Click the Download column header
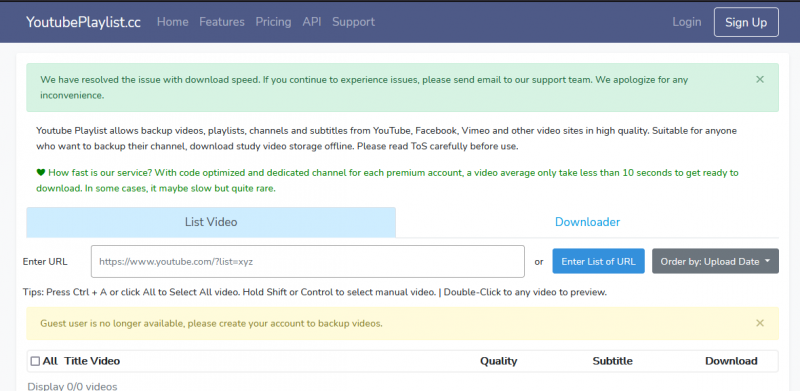 (x=731, y=361)
